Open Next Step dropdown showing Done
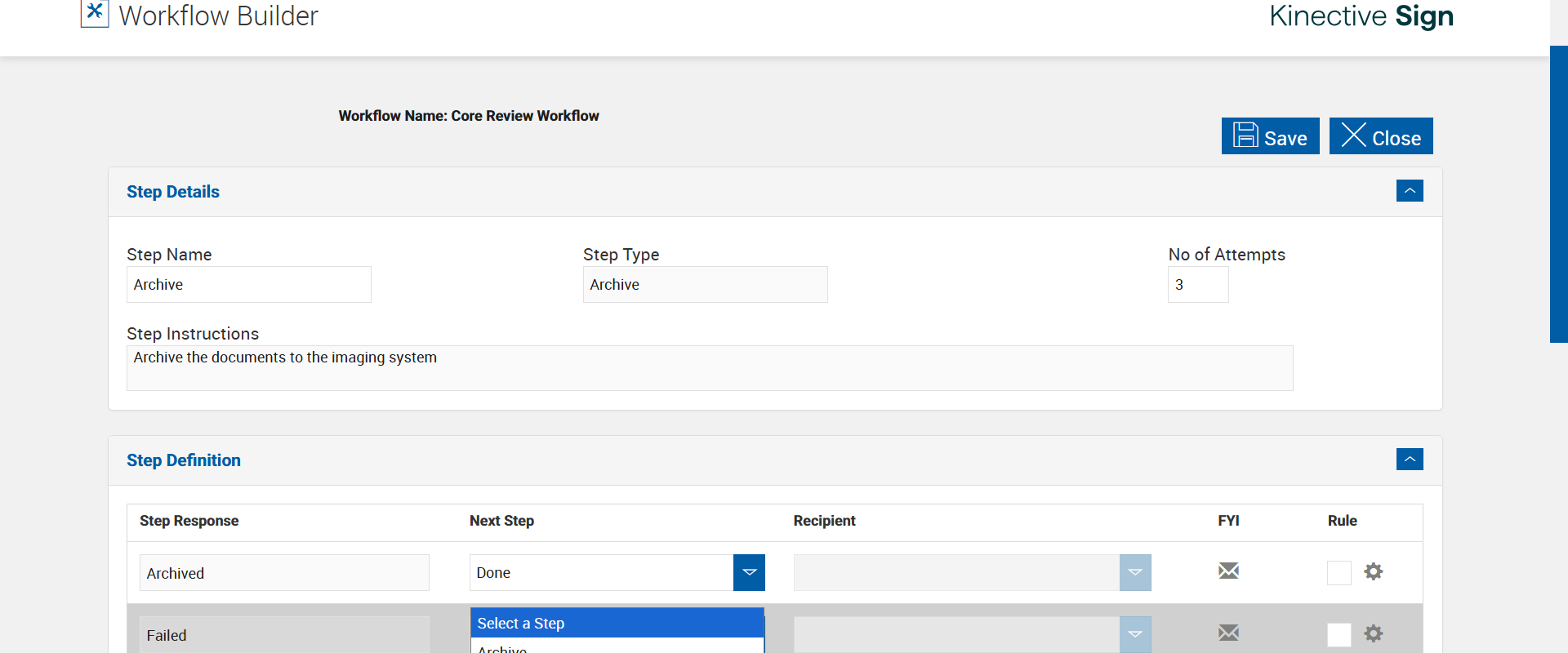 (x=749, y=573)
